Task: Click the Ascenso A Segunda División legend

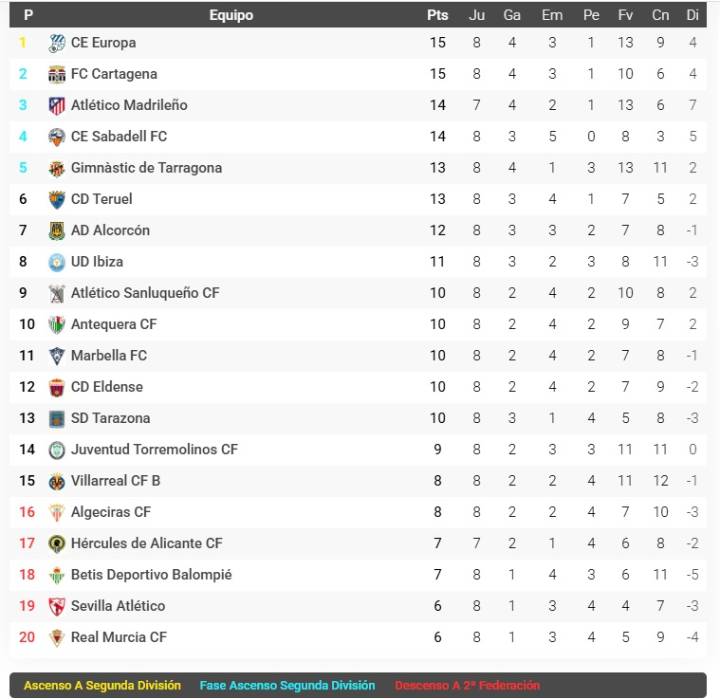Action: (103, 686)
